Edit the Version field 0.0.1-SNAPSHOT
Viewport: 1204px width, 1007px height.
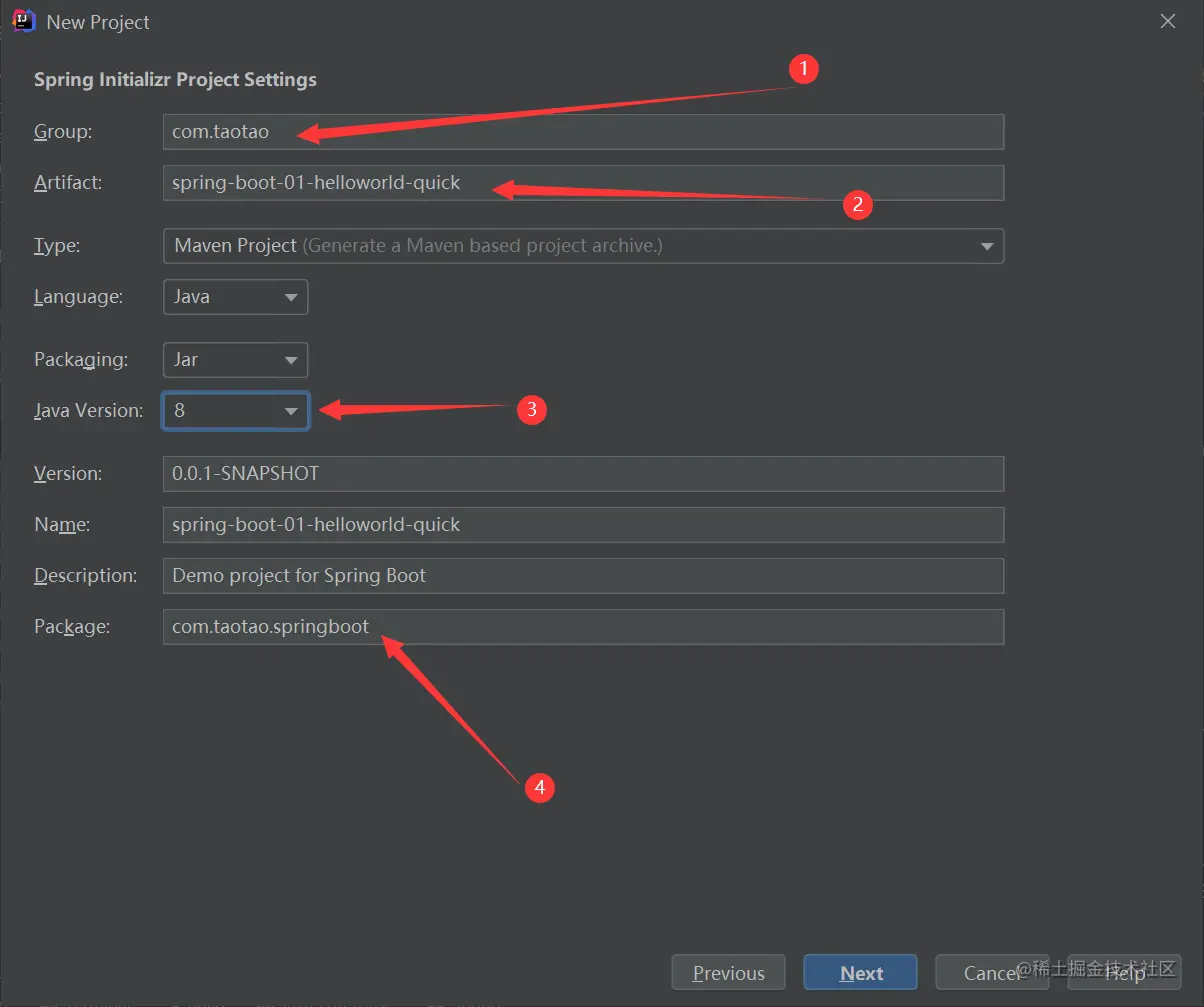pyautogui.click(x=583, y=474)
